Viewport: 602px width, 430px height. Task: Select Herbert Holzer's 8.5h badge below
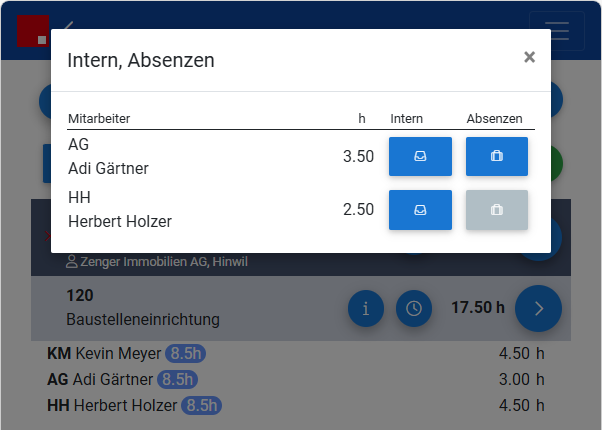pyautogui.click(x=202, y=405)
